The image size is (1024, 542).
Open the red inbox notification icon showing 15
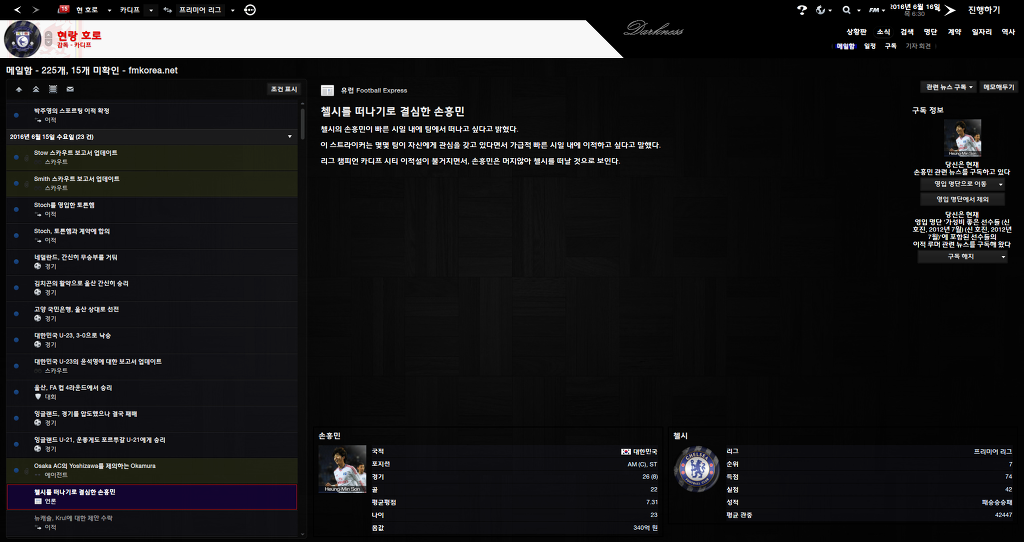coord(63,9)
